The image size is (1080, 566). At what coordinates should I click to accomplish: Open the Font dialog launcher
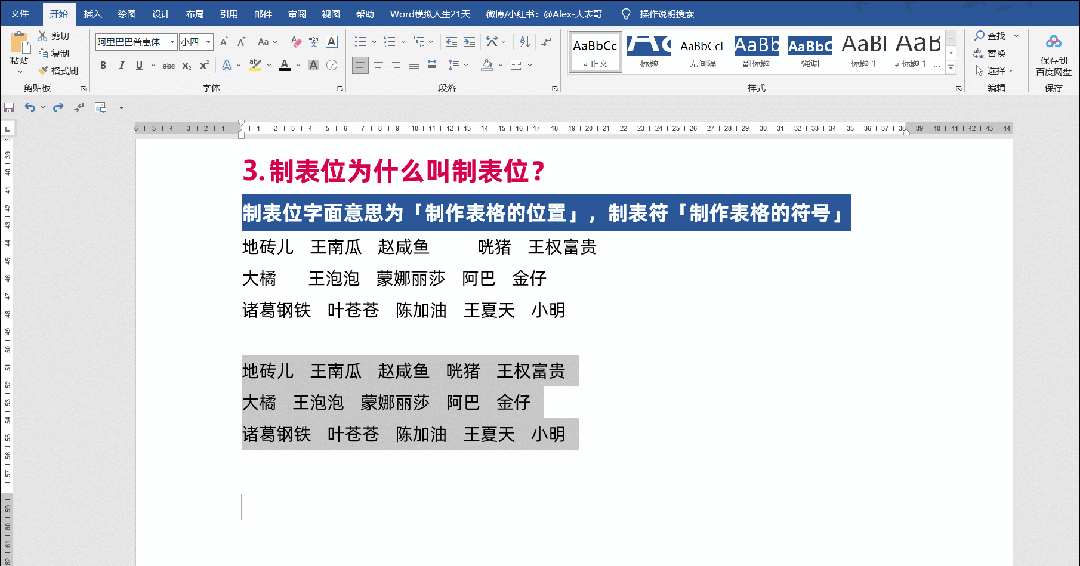coord(340,88)
